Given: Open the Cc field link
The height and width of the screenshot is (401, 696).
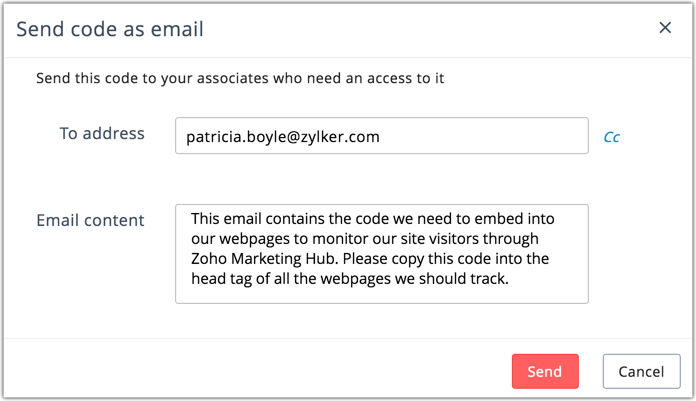Looking at the screenshot, I should click(x=611, y=137).
